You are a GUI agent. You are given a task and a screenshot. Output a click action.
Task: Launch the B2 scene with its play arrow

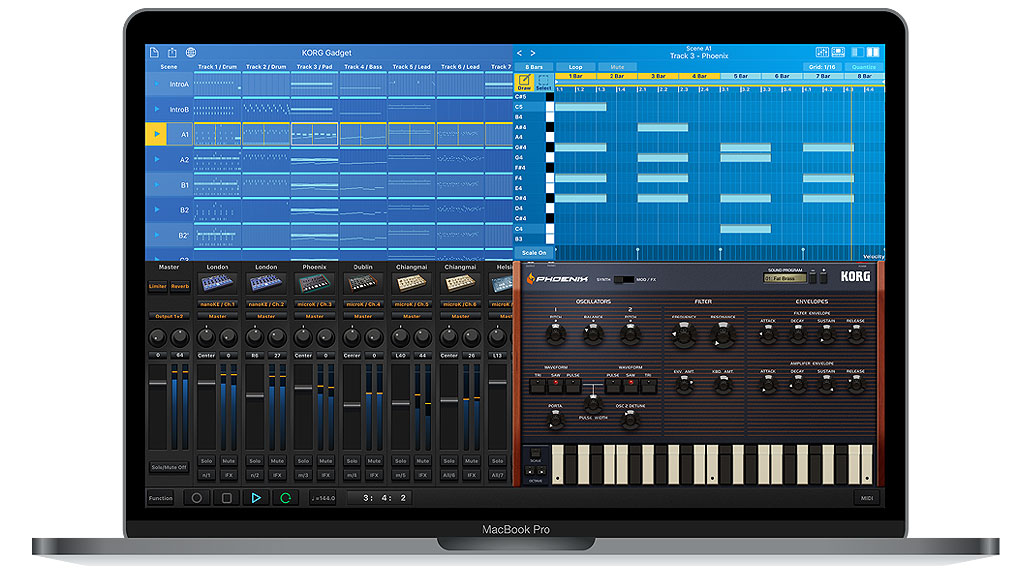[157, 210]
